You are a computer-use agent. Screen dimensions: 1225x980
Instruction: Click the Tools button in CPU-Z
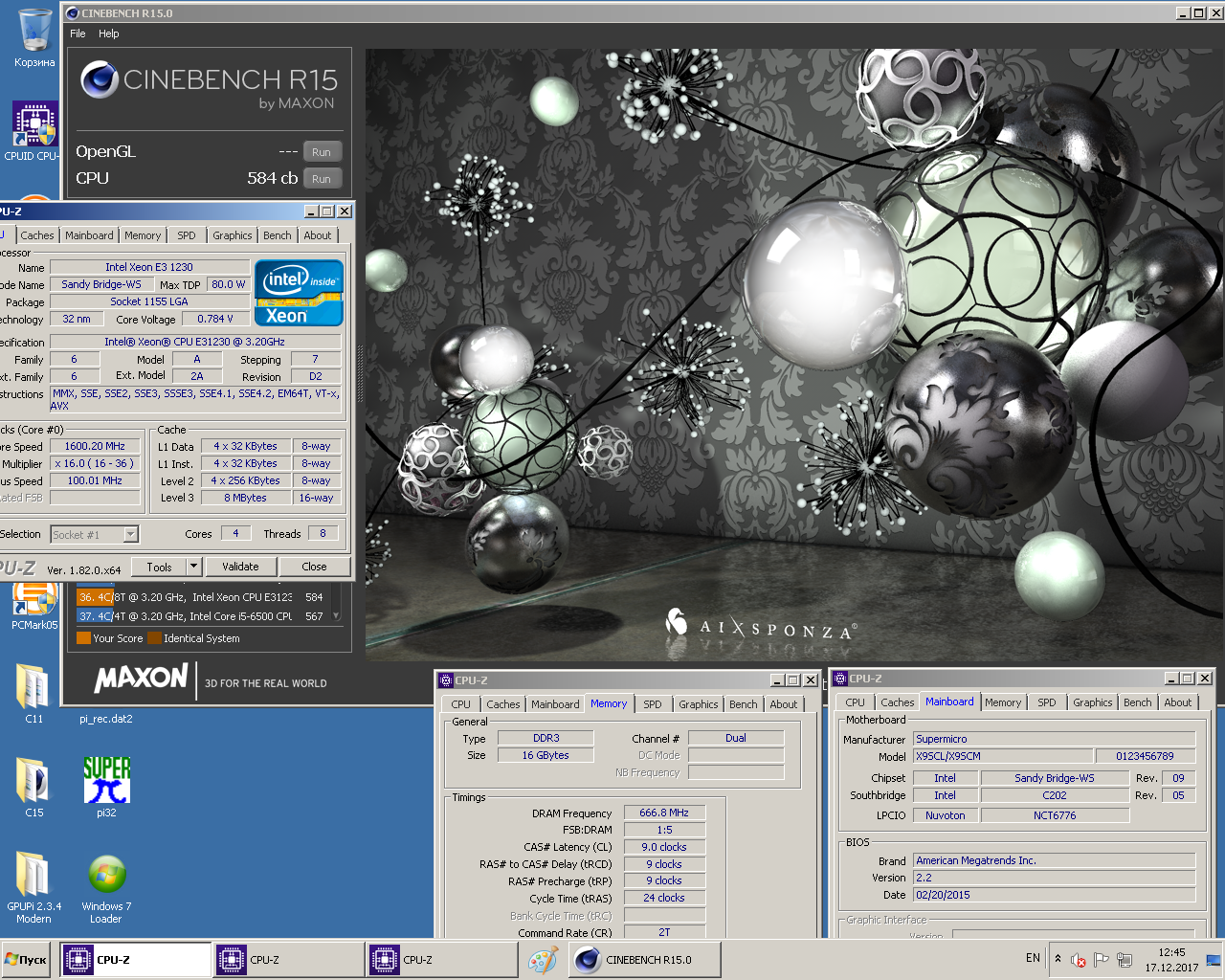click(x=159, y=567)
